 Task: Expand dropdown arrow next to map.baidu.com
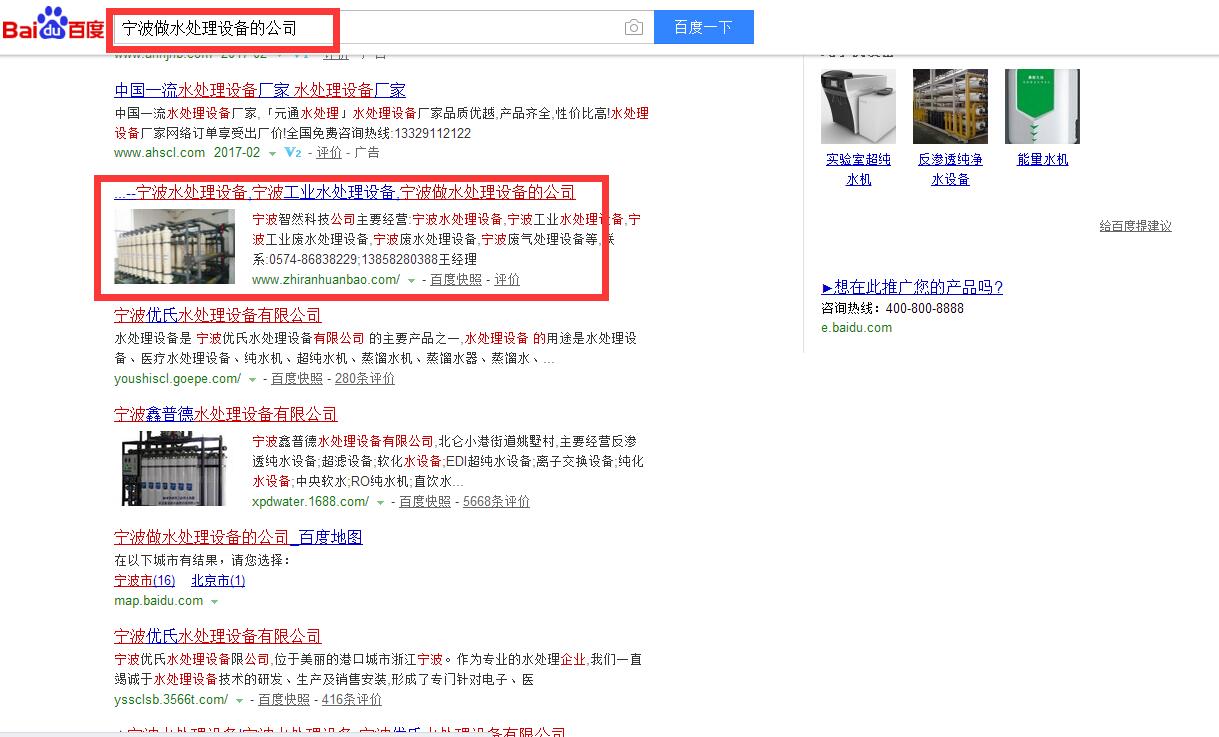tap(214, 603)
